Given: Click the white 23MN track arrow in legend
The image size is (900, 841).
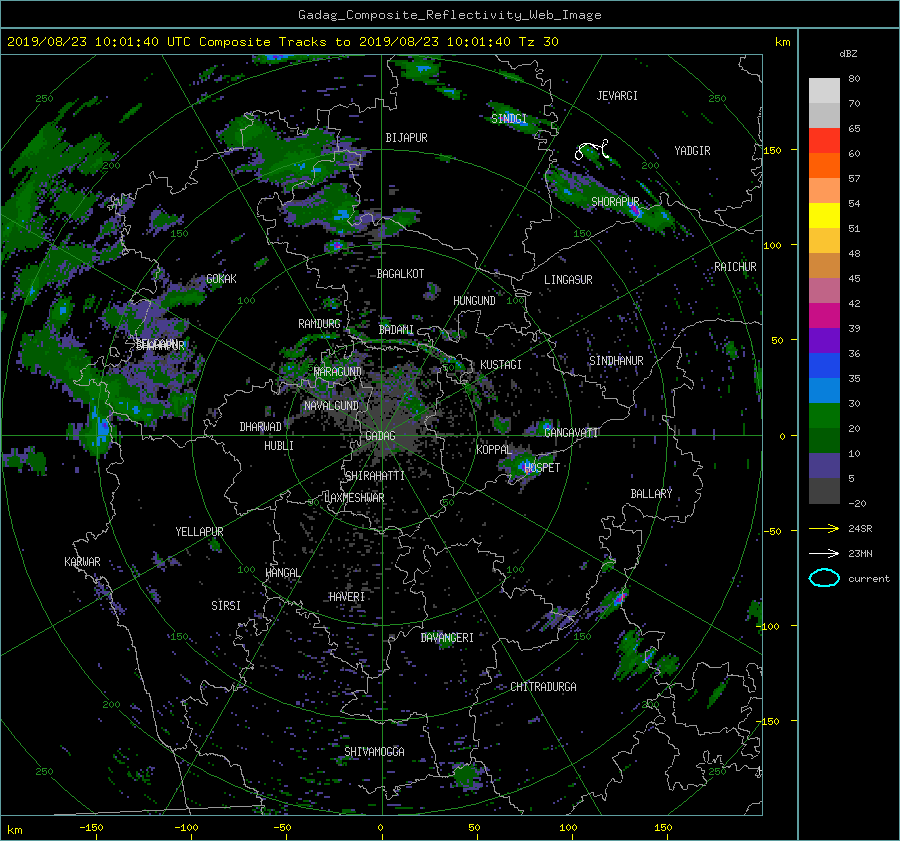Looking at the screenshot, I should (x=824, y=553).
